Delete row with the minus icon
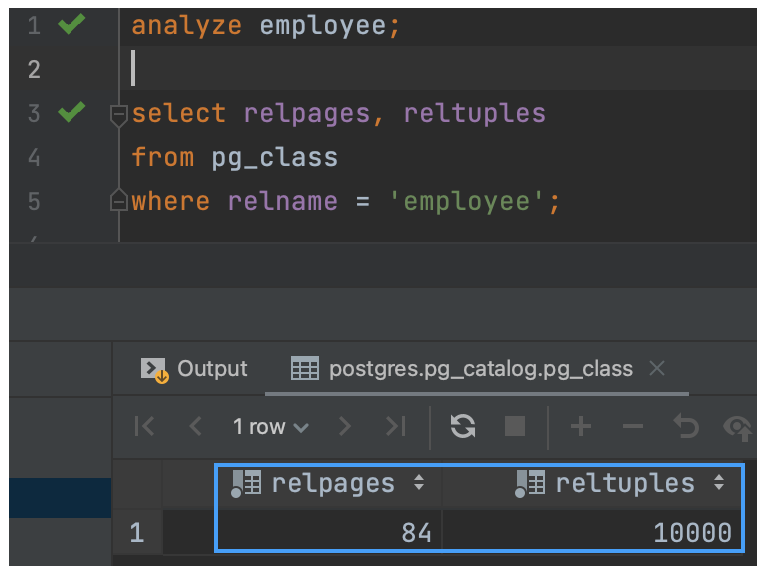The height and width of the screenshot is (576, 762). point(633,427)
